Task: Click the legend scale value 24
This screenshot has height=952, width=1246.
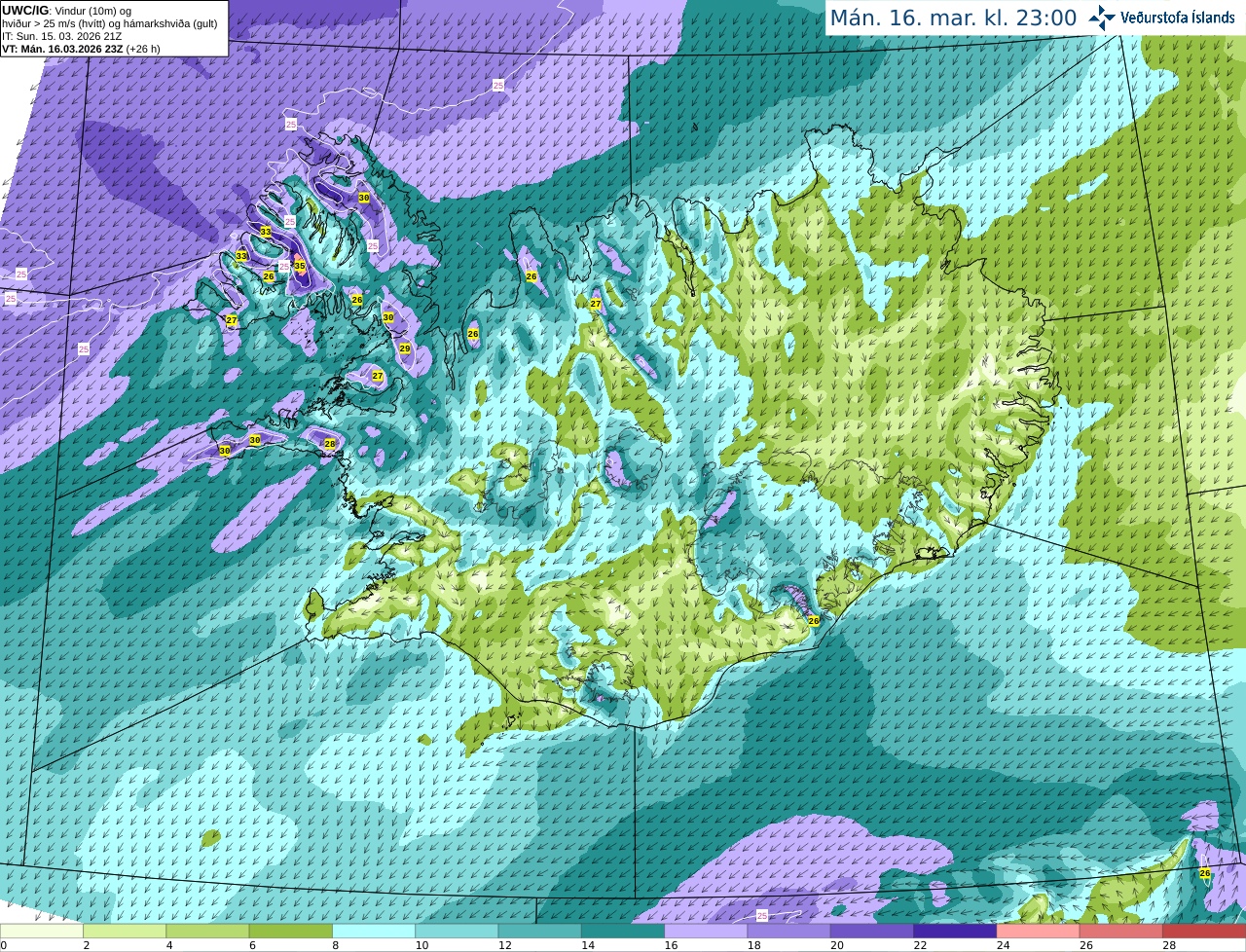Action: point(1004,945)
